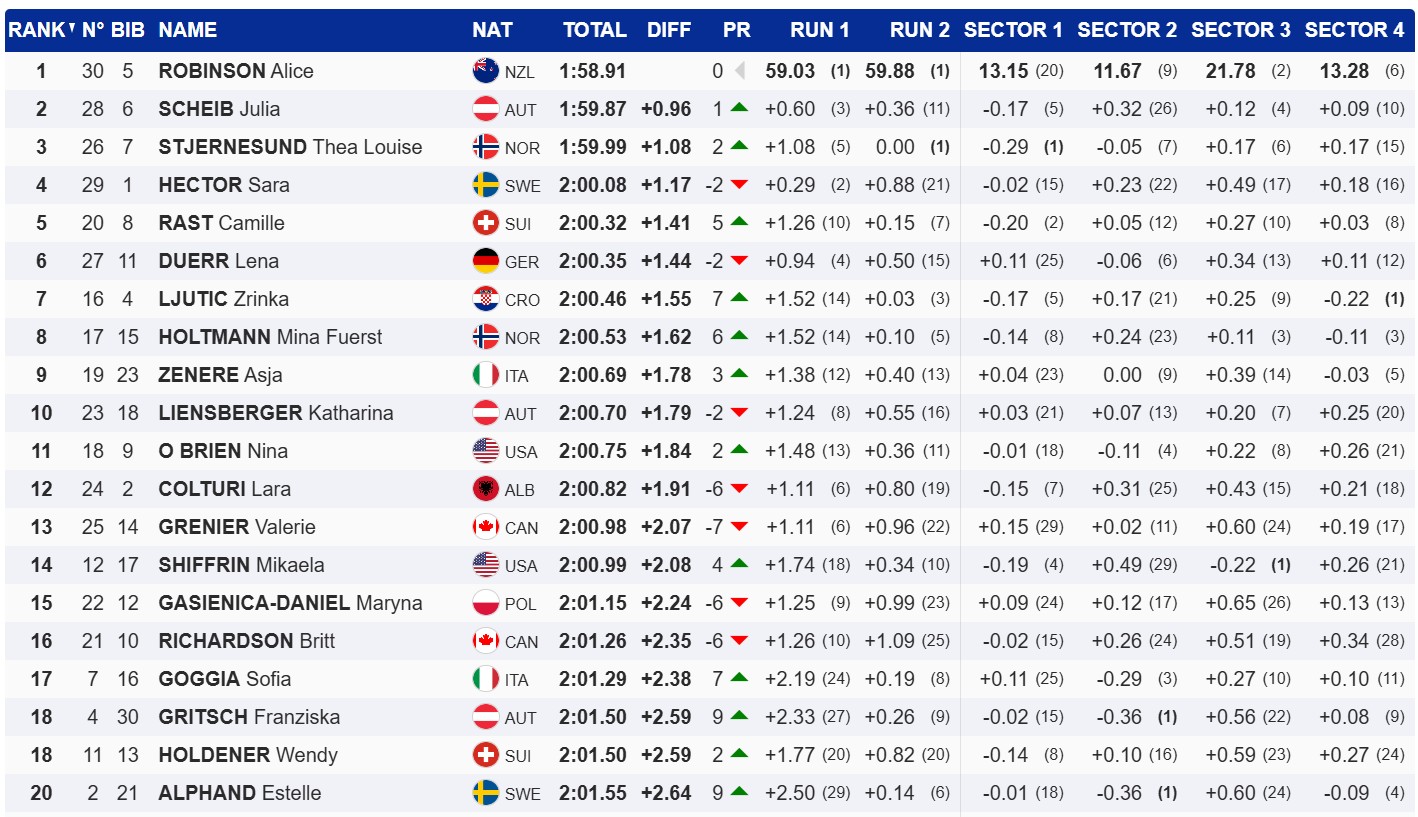This screenshot has width=1418, height=817.
Task: Select STJERNESUND Thea Louise's name
Action: (290, 147)
